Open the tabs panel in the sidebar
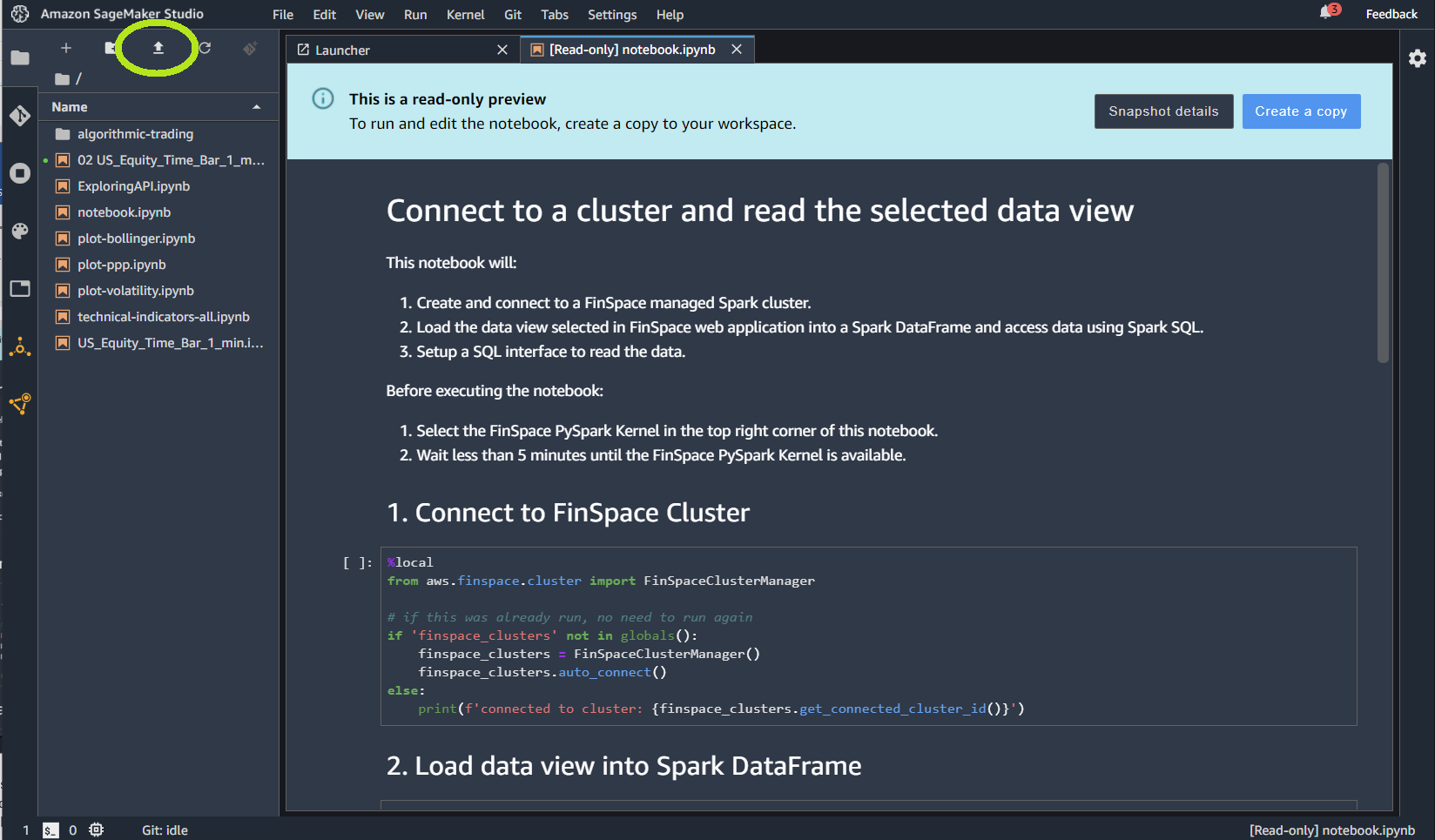The width and height of the screenshot is (1435, 840). point(19,288)
